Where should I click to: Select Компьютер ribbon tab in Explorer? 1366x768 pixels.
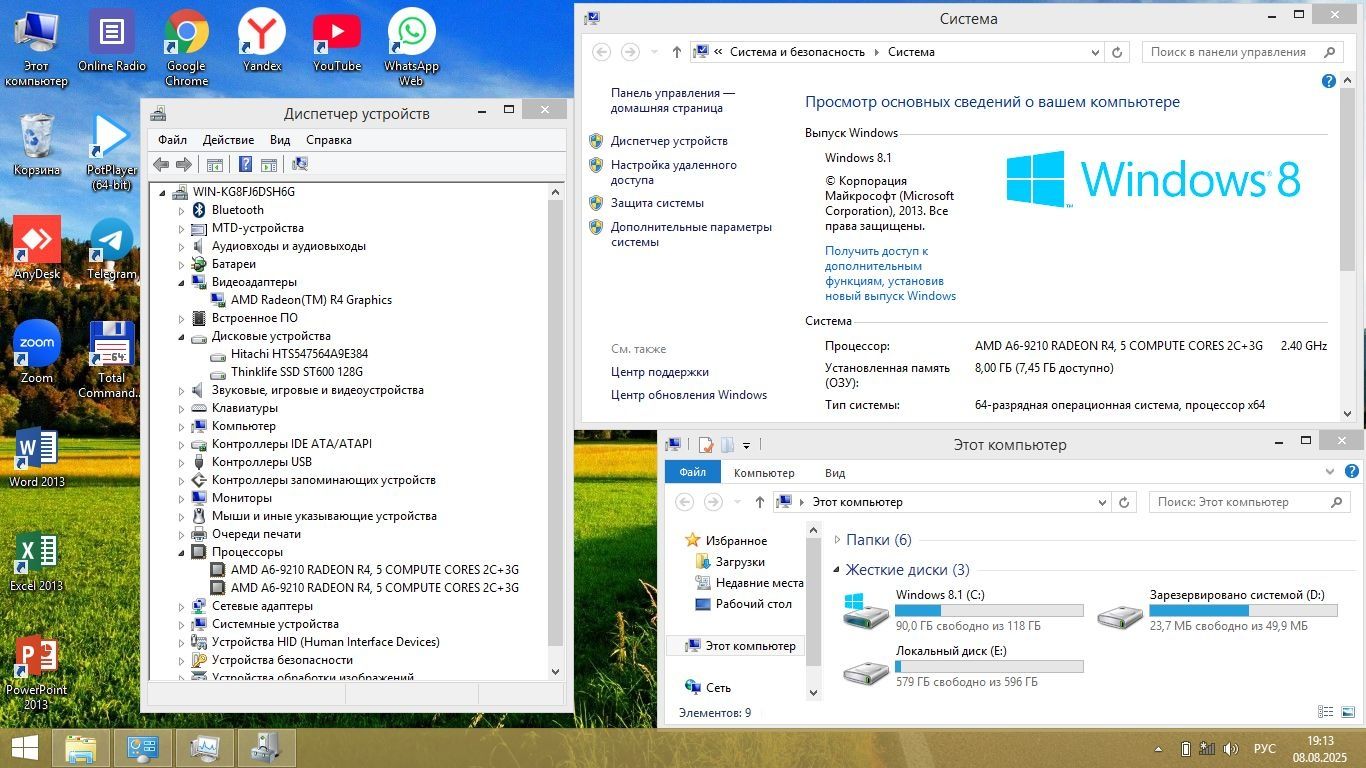click(764, 473)
